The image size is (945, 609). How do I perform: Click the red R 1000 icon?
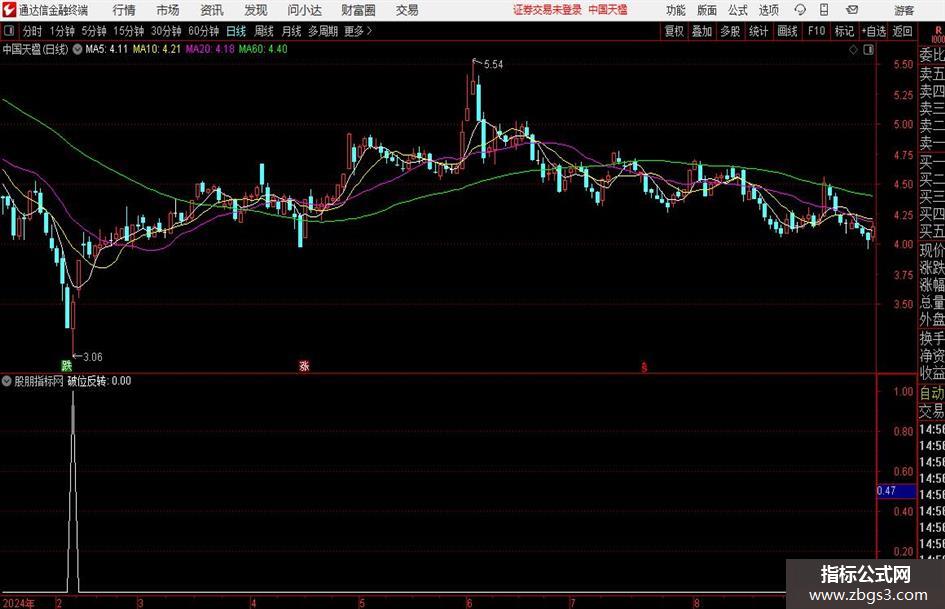tap(938, 34)
